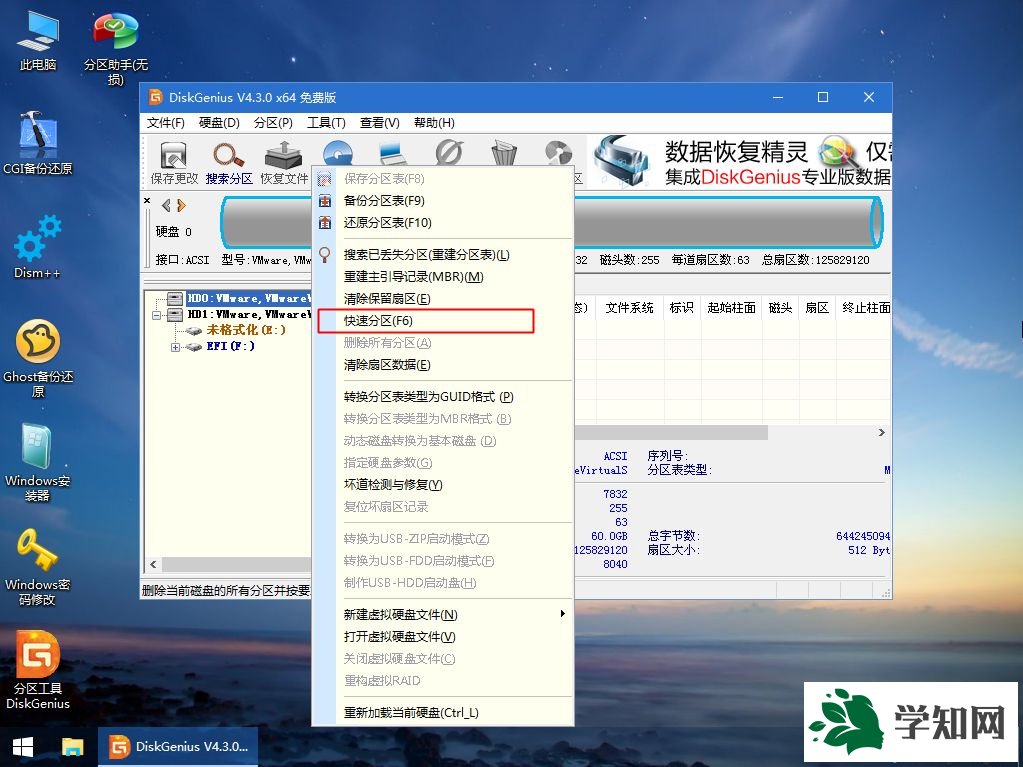Viewport: 1023px width, 767px height.
Task: Open the 硬盘(D) menu
Action: click(x=218, y=122)
